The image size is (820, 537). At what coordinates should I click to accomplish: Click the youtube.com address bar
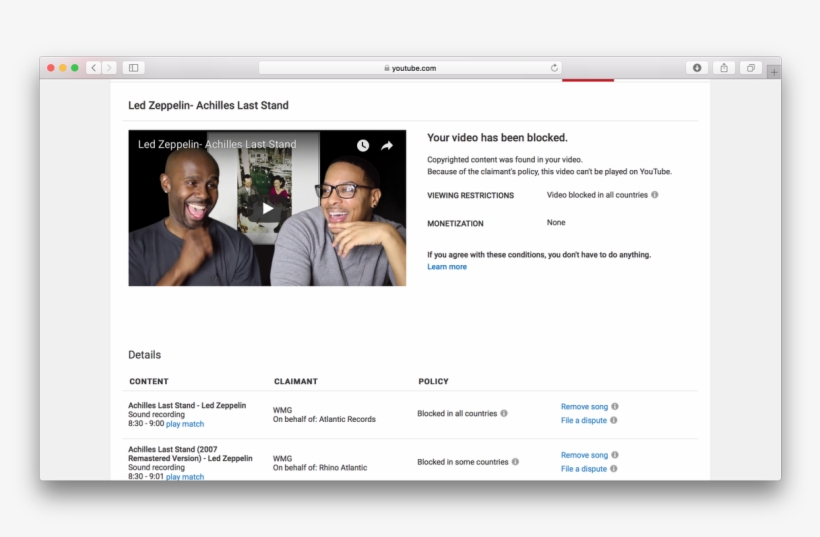(x=410, y=68)
